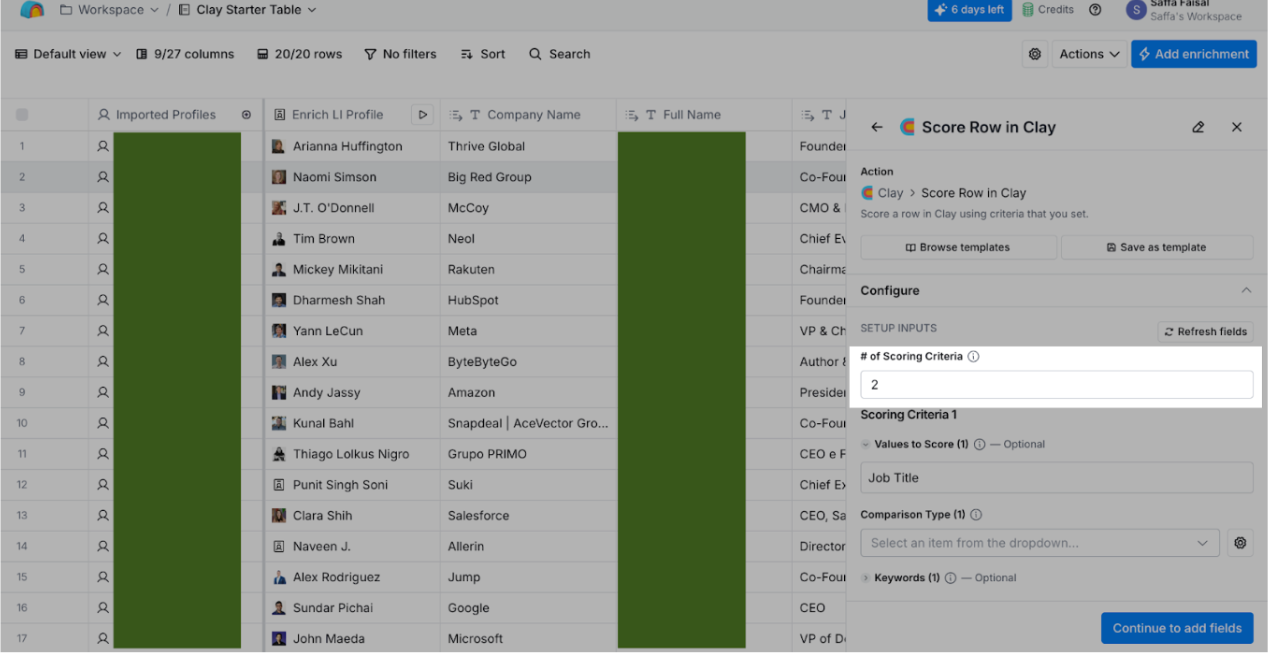Click the Add enrichment button

(1193, 54)
